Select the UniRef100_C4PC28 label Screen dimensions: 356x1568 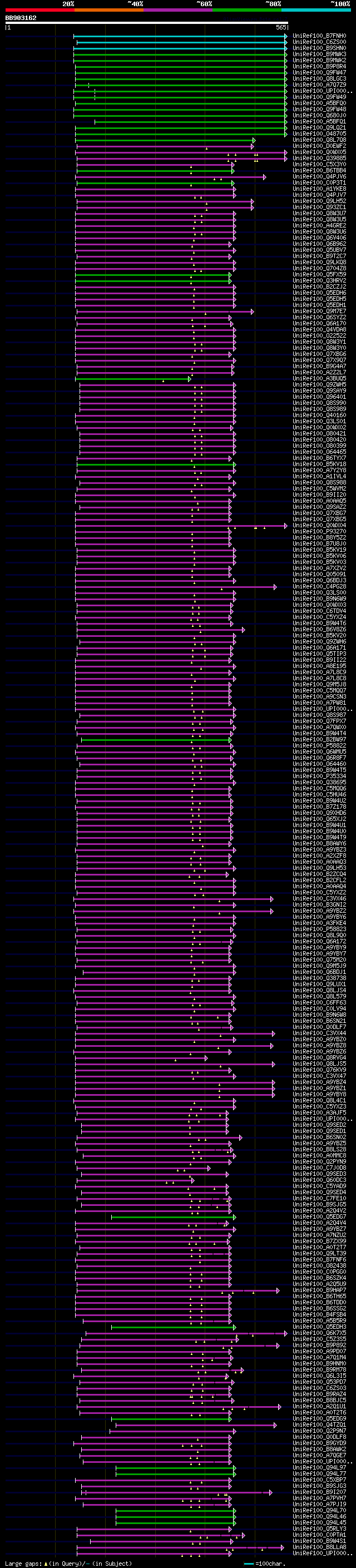[319, 587]
